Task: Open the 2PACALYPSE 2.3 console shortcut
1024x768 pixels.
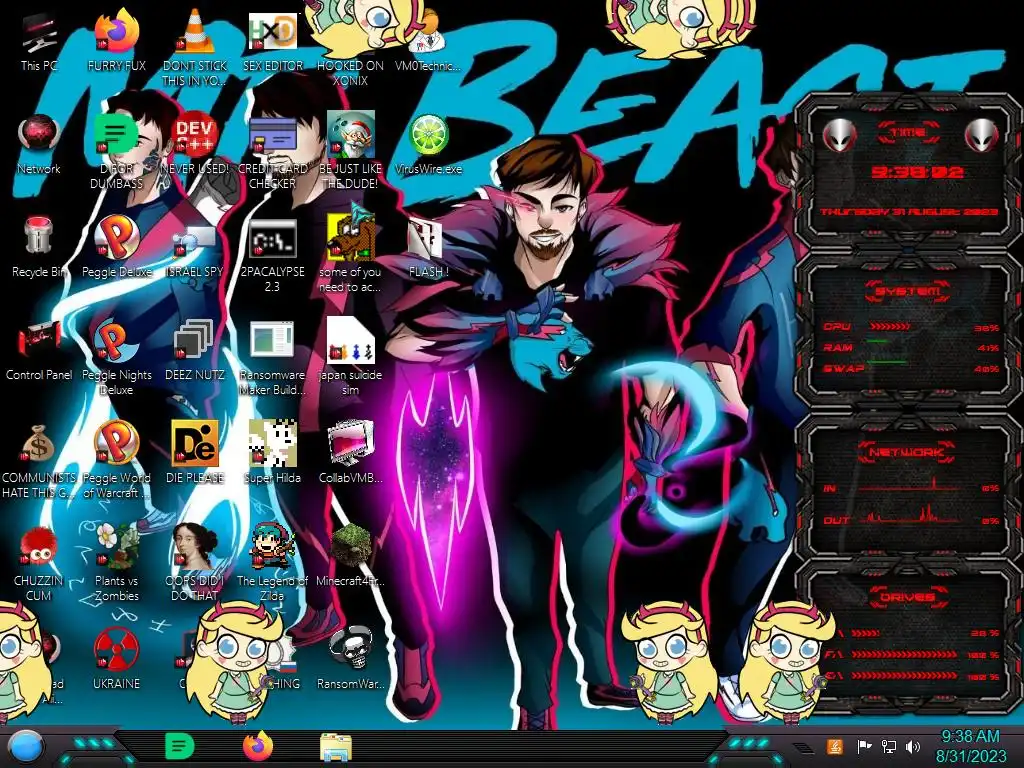Action: coord(272,255)
